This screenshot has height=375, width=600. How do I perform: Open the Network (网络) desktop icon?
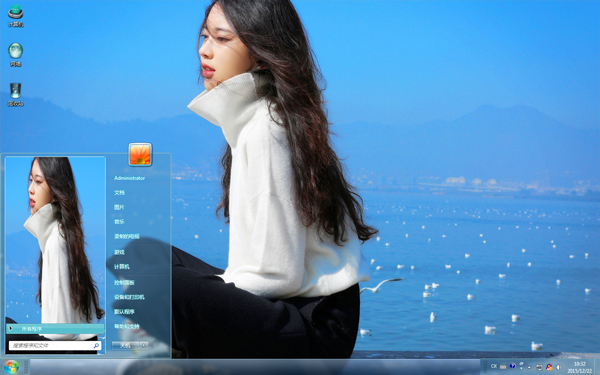click(15, 55)
